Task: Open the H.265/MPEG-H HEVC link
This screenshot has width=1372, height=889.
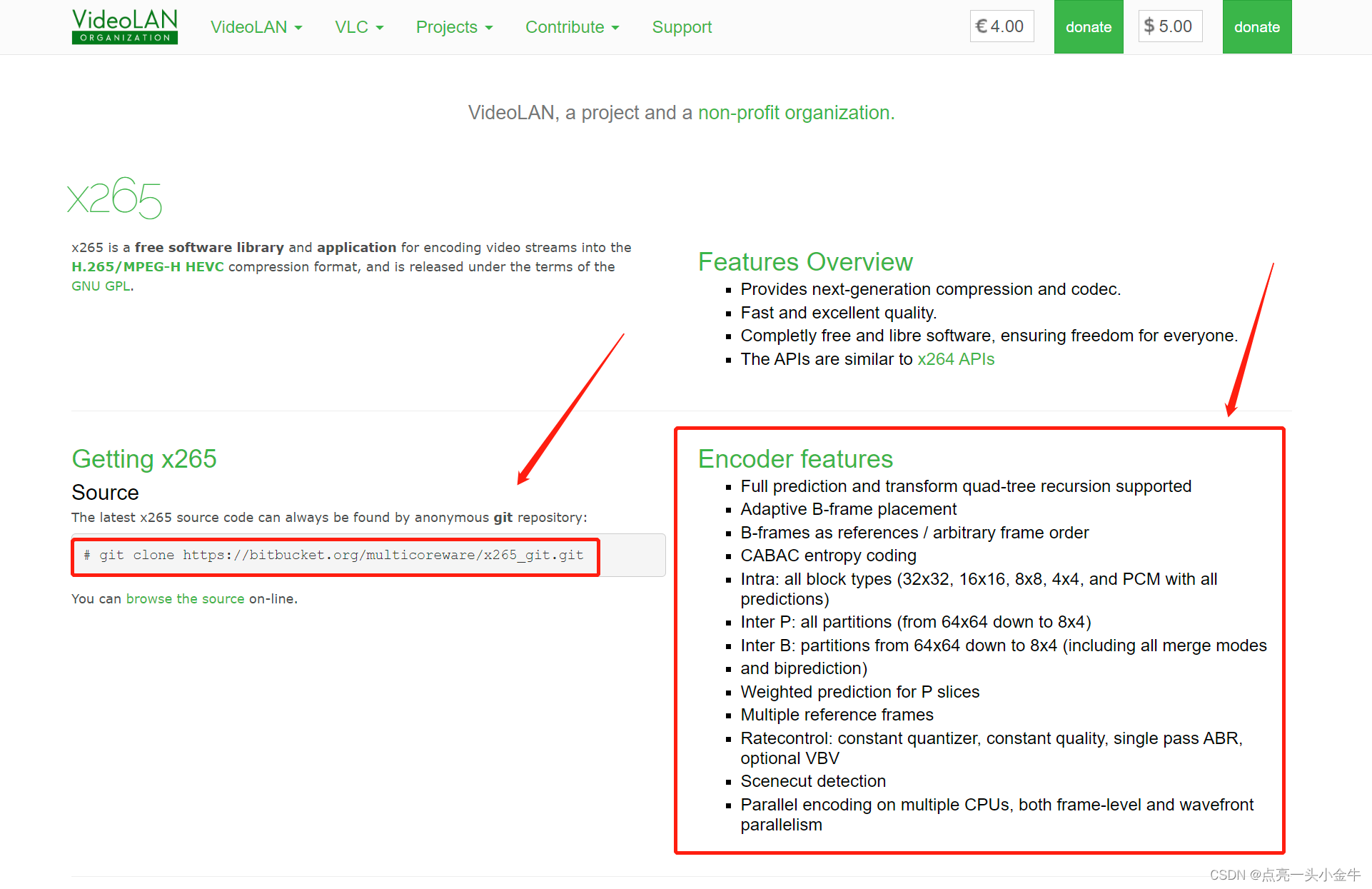Action: pyautogui.click(x=148, y=267)
